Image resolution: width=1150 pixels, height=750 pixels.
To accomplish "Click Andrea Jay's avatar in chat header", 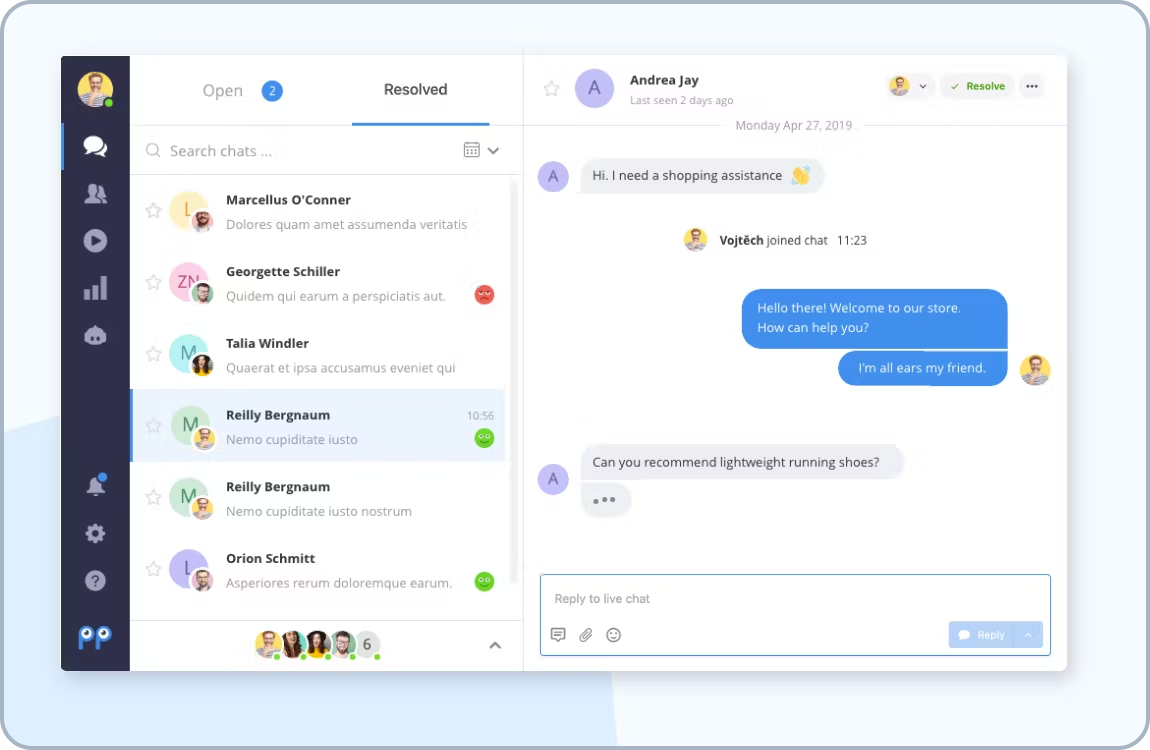I will pyautogui.click(x=594, y=89).
